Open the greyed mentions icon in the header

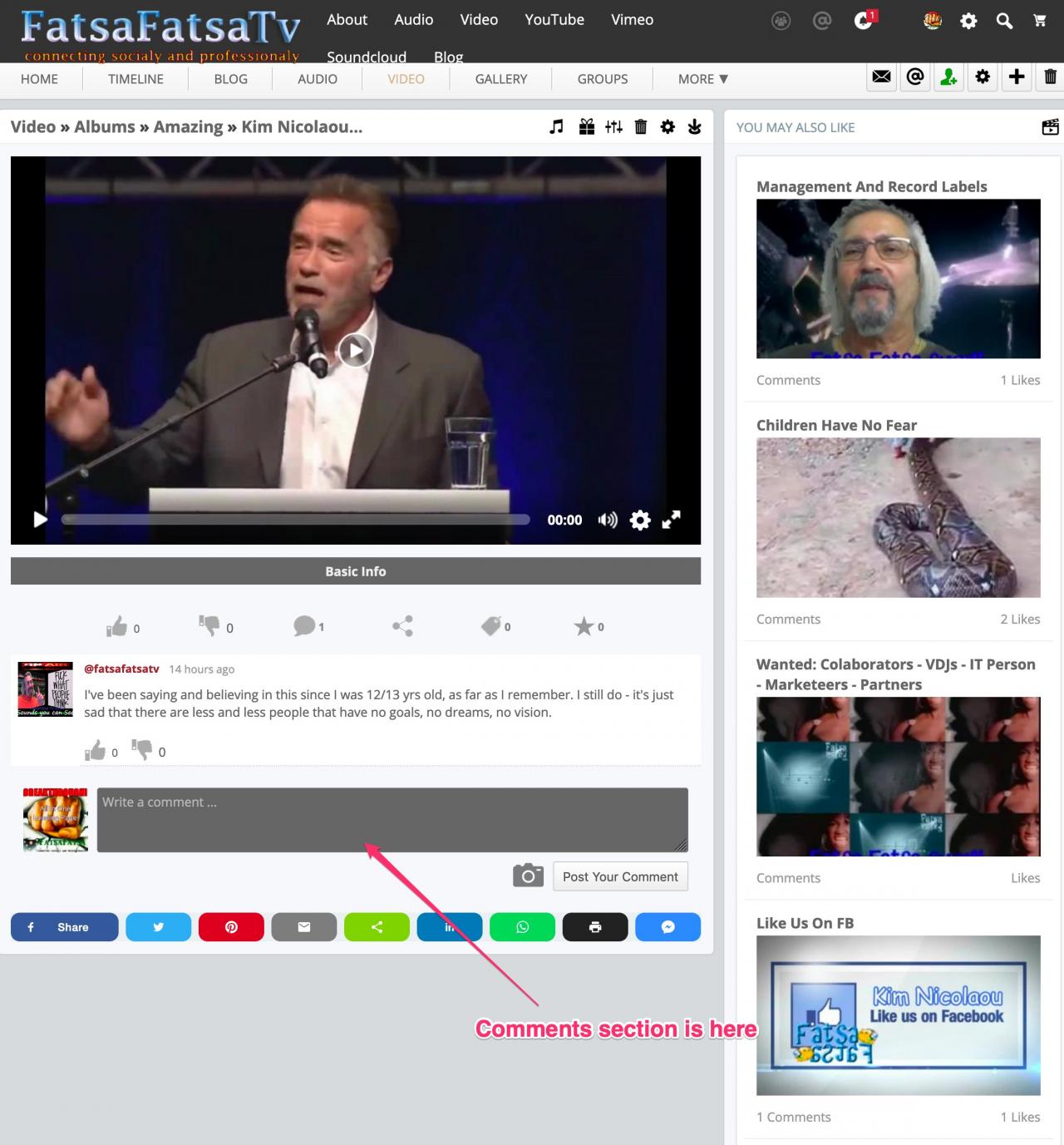pos(822,21)
